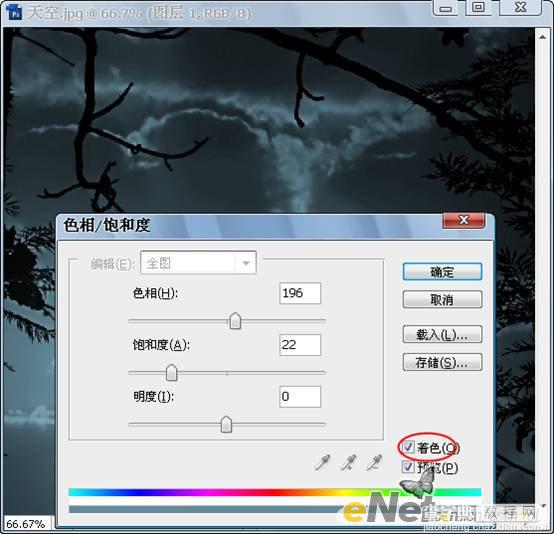Click the 色相/饱和度 dialog title
The height and width of the screenshot is (534, 554).
pyautogui.click(x=107, y=225)
